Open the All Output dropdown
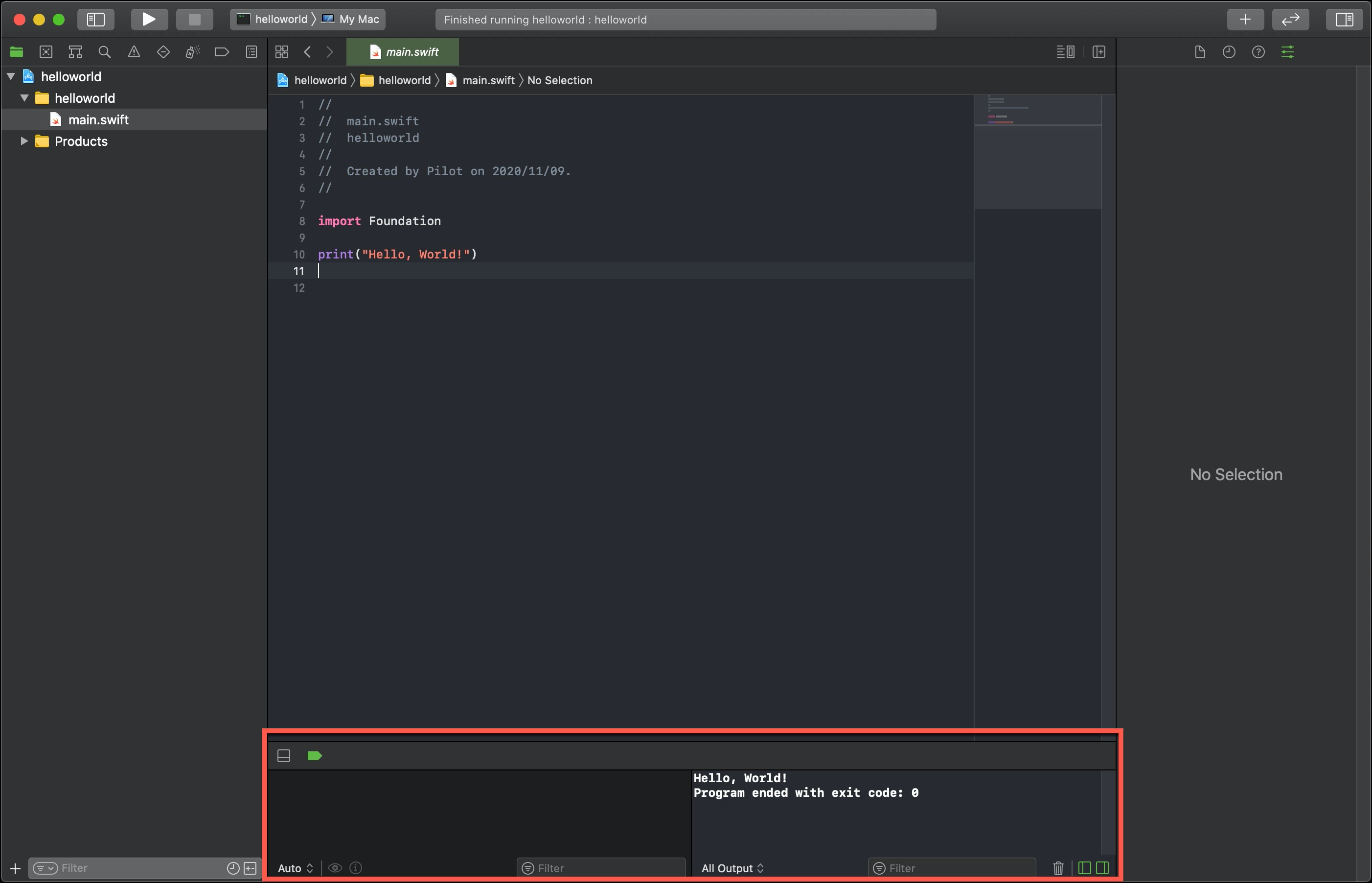Image resolution: width=1372 pixels, height=883 pixels. click(x=732, y=868)
